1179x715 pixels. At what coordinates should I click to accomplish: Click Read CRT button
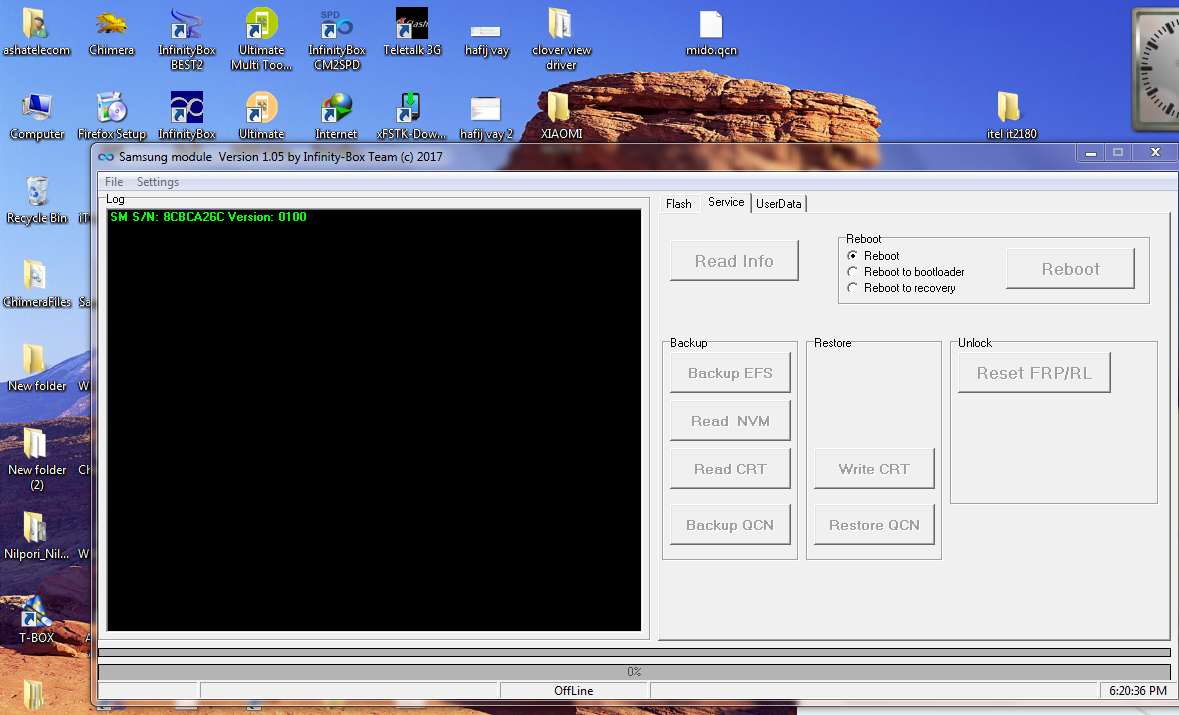730,469
